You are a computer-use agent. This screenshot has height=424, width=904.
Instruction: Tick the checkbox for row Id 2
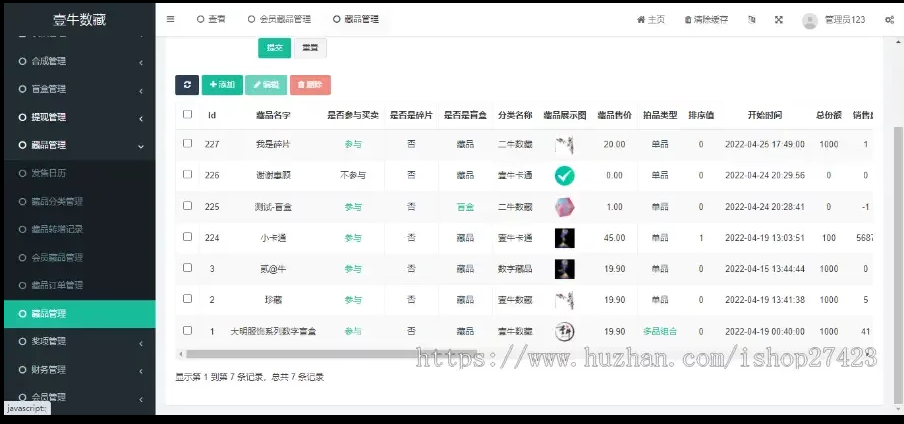pos(187,299)
